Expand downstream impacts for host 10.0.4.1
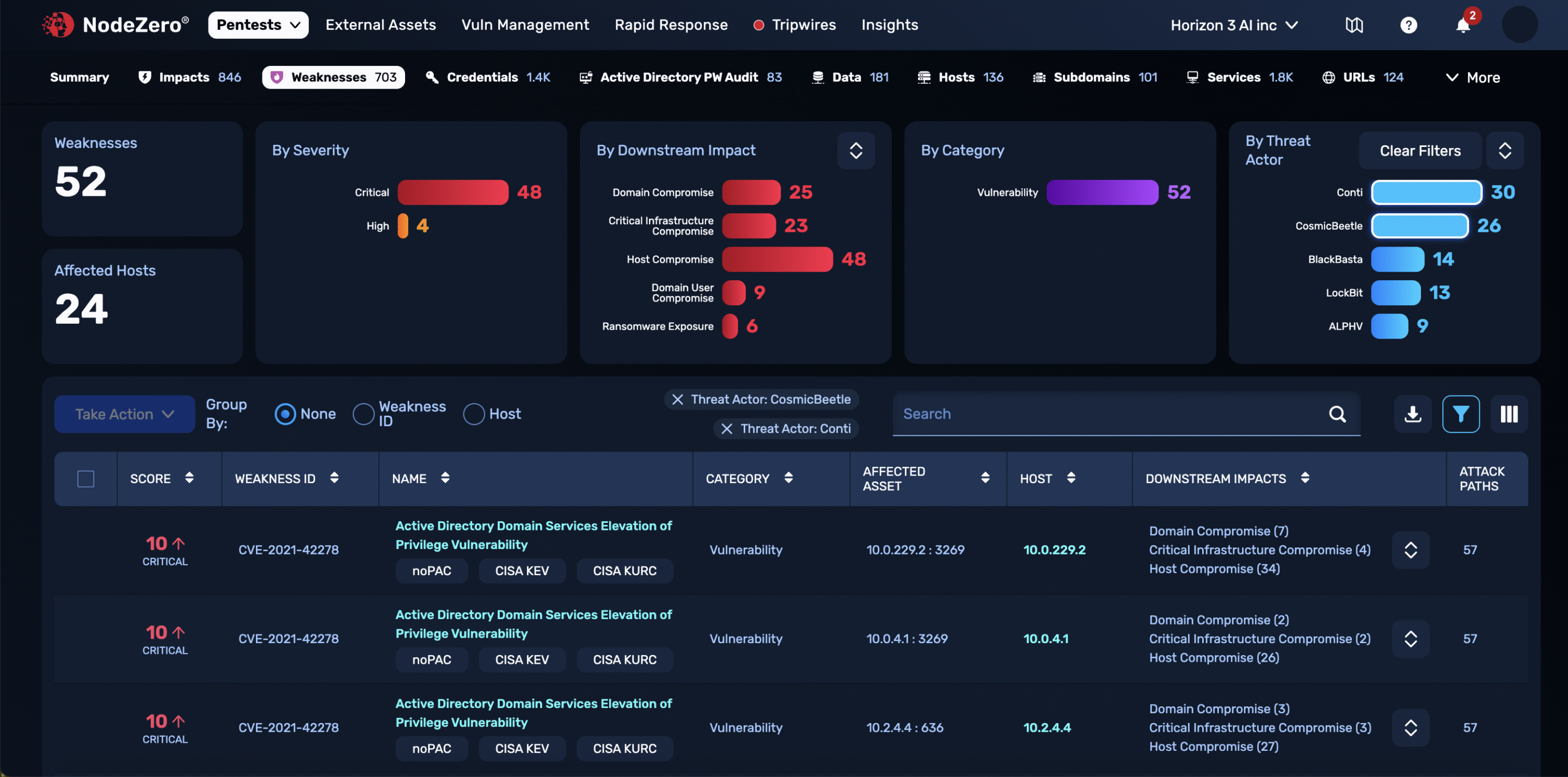Screen dimensions: 1568x777 point(1410,639)
